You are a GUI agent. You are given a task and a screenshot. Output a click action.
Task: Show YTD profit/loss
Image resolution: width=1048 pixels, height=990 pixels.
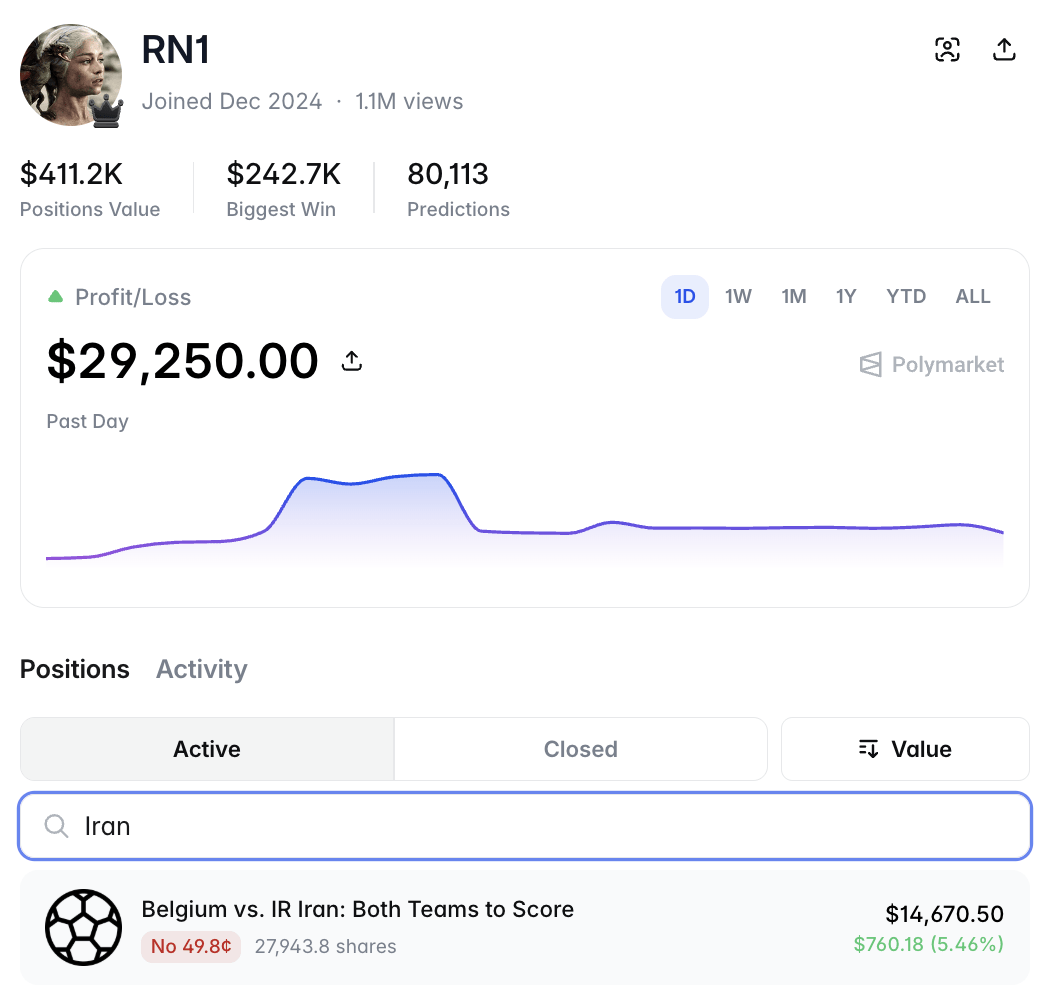pos(906,296)
